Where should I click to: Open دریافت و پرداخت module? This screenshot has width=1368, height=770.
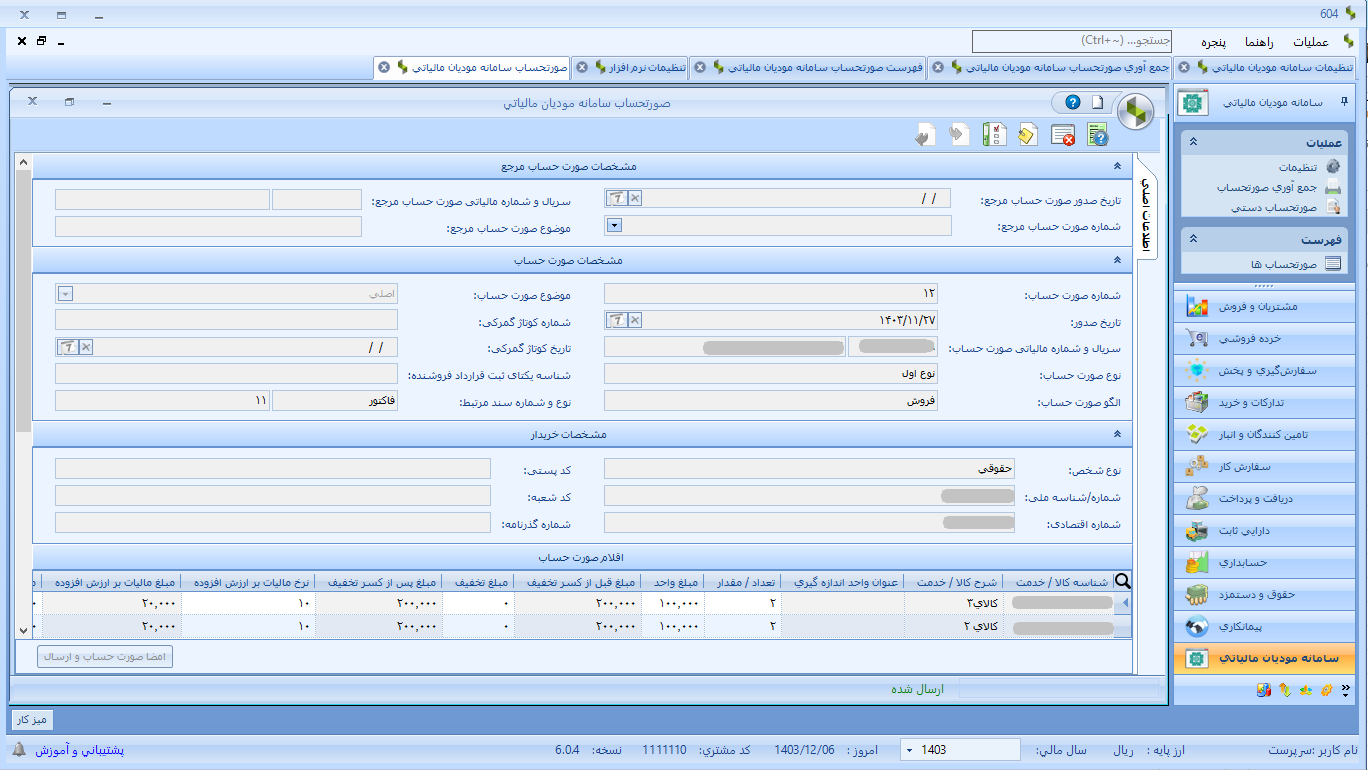coord(1264,498)
